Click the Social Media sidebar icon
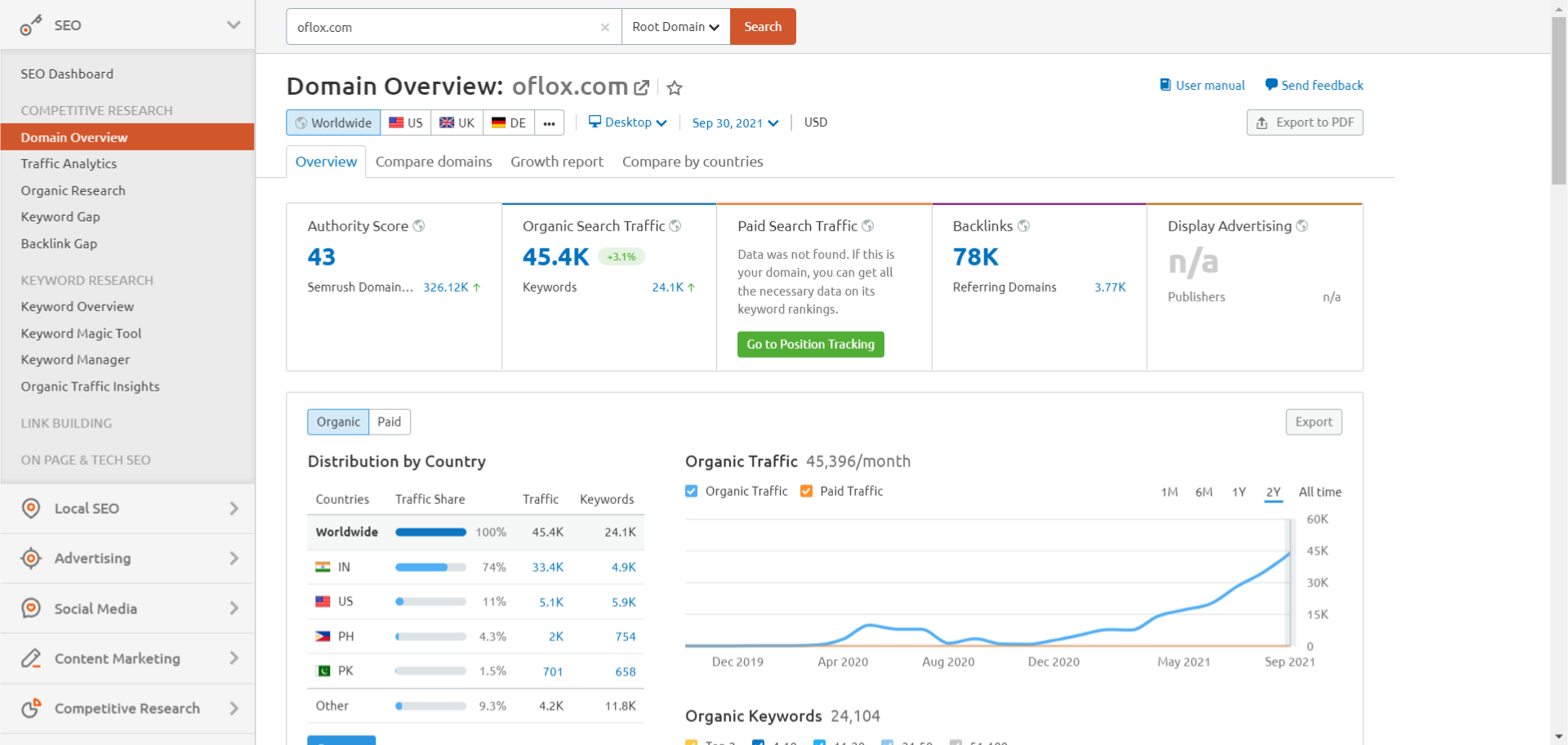The image size is (1568, 745). click(x=30, y=608)
